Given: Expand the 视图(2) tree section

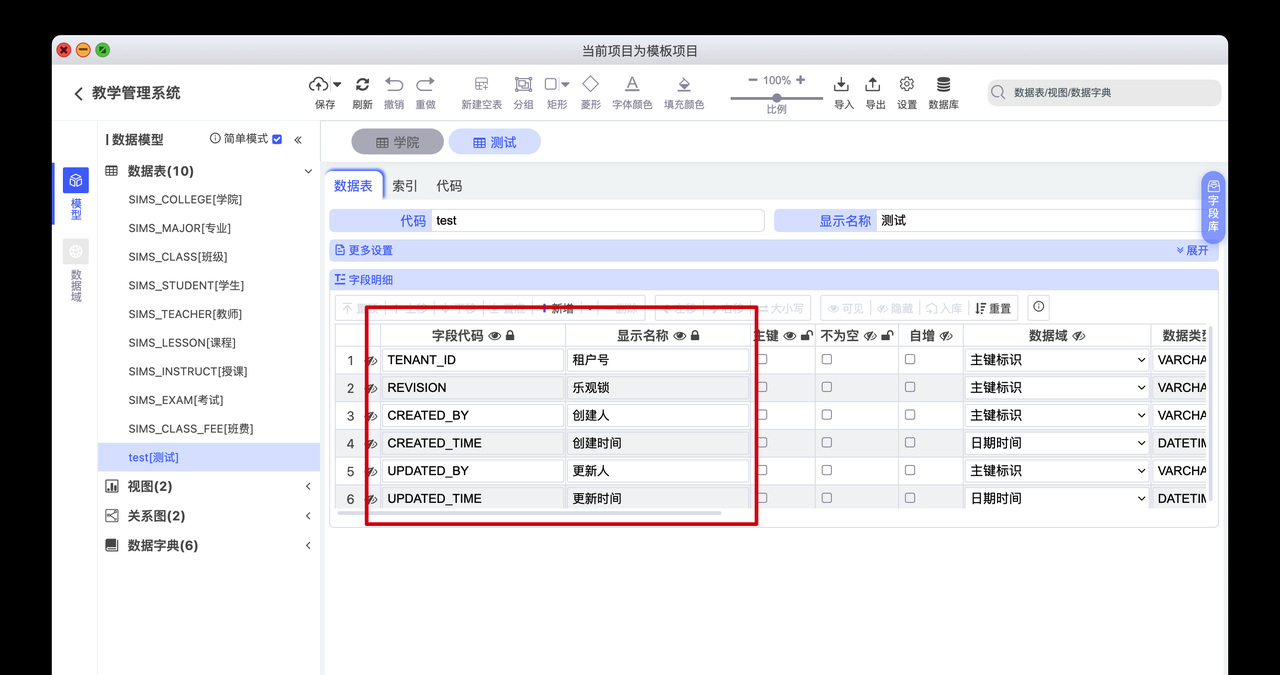Looking at the screenshot, I should (x=307, y=486).
